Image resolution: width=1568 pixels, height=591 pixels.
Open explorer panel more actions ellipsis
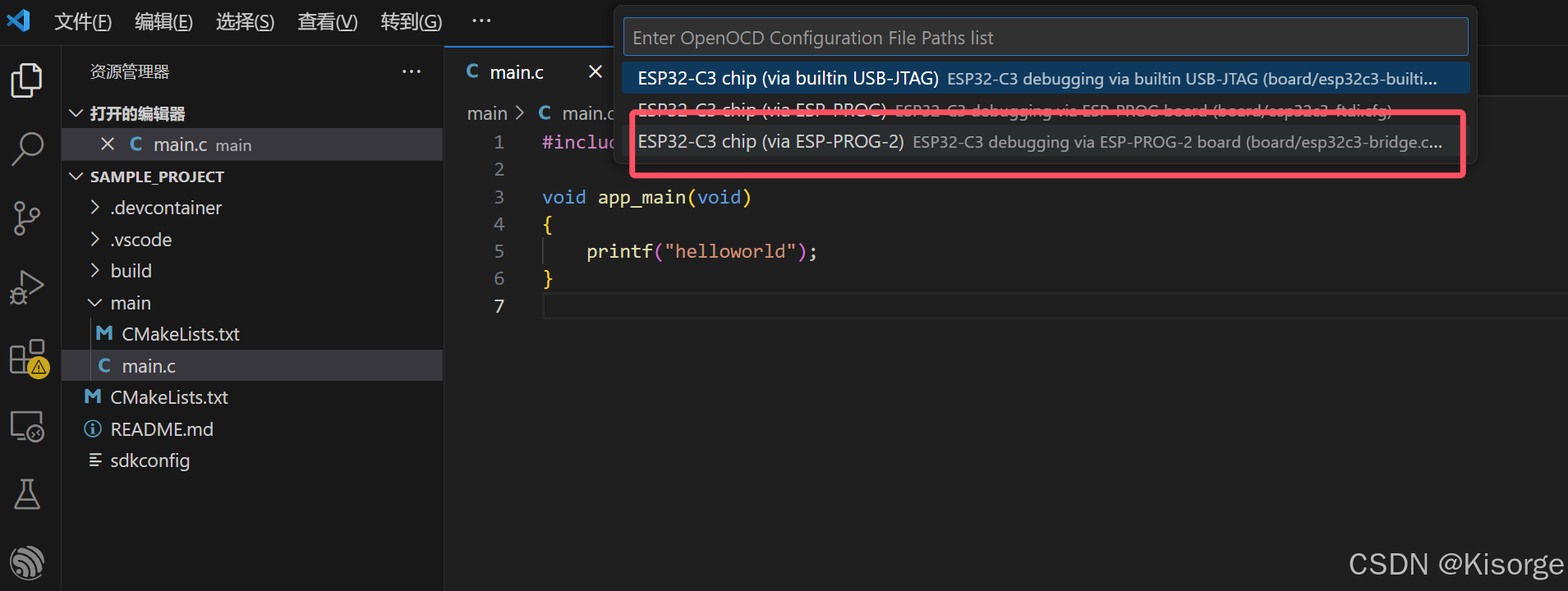pyautogui.click(x=412, y=72)
